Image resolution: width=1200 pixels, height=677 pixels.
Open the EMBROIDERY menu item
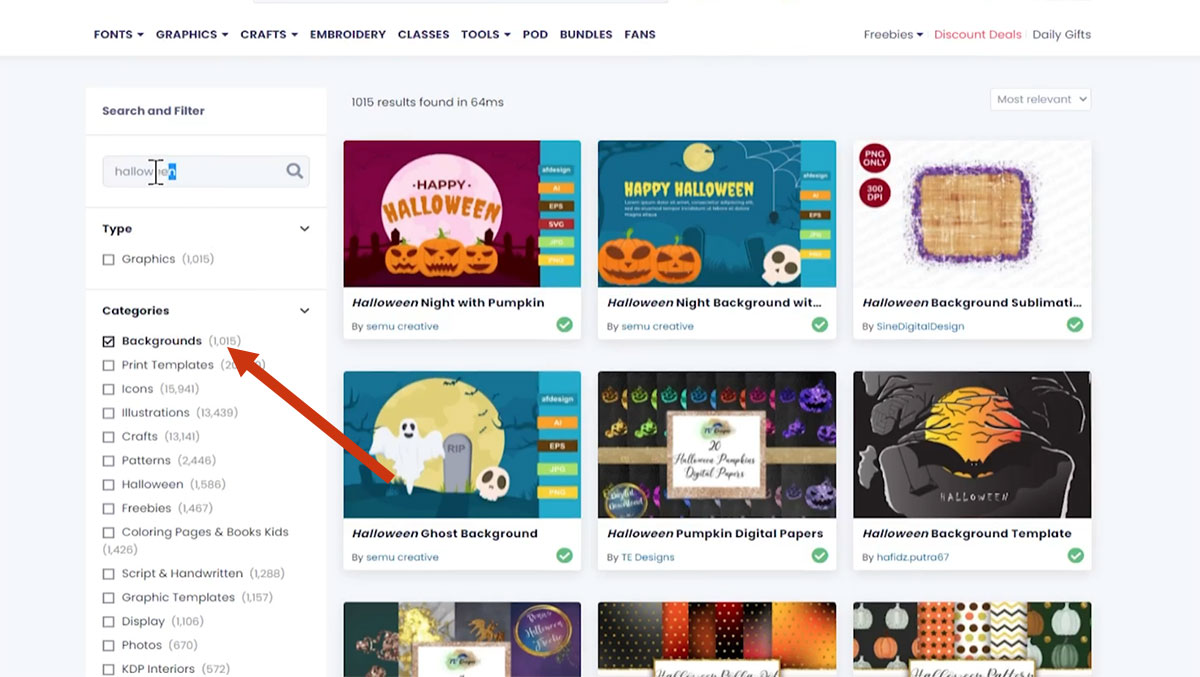347,34
